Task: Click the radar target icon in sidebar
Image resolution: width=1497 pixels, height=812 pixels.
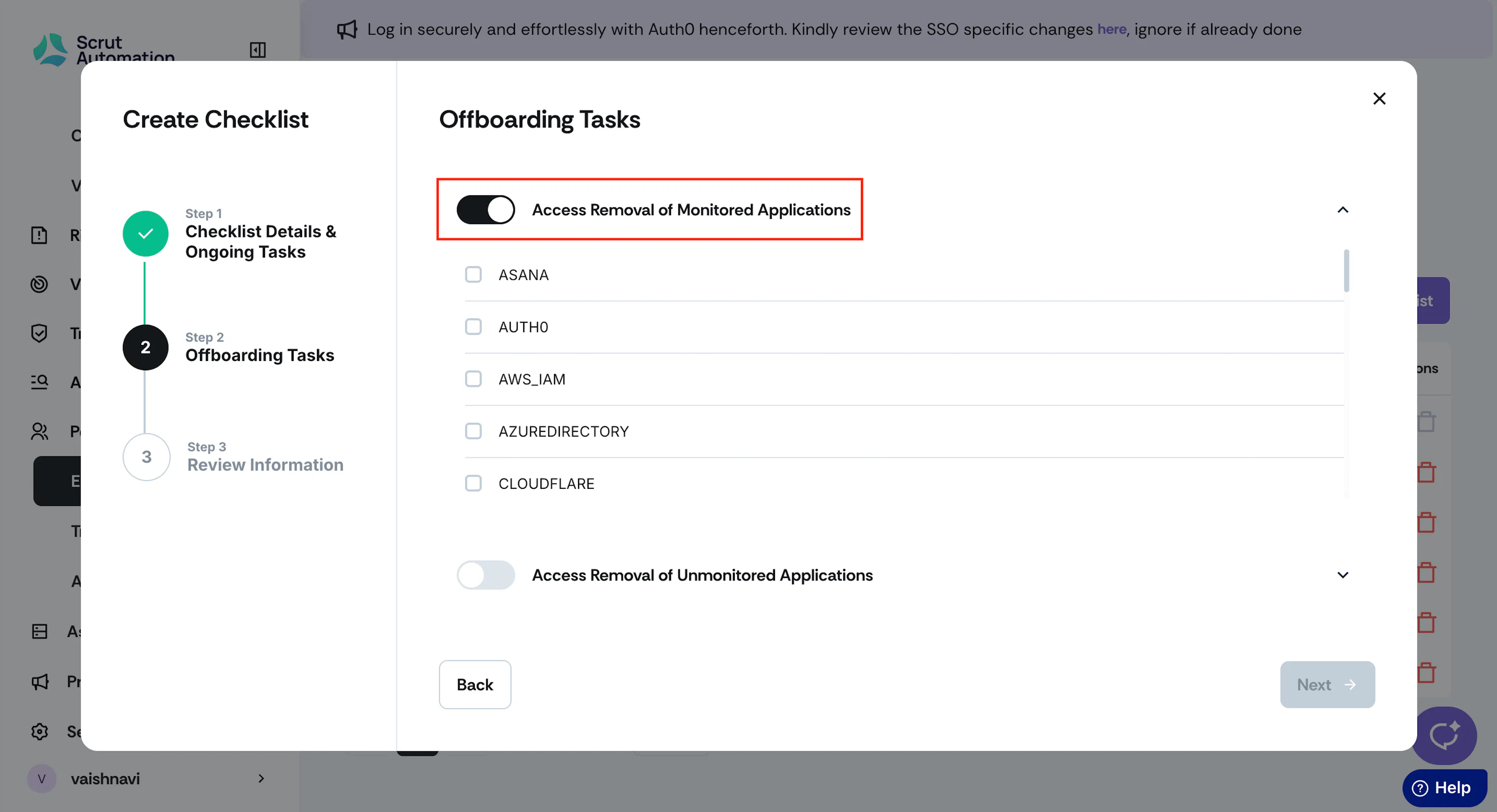Action: click(x=39, y=284)
